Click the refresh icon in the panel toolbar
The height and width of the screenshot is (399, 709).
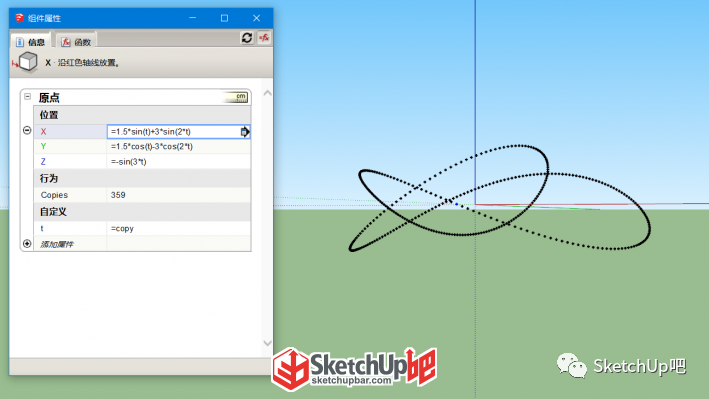pyautogui.click(x=247, y=38)
